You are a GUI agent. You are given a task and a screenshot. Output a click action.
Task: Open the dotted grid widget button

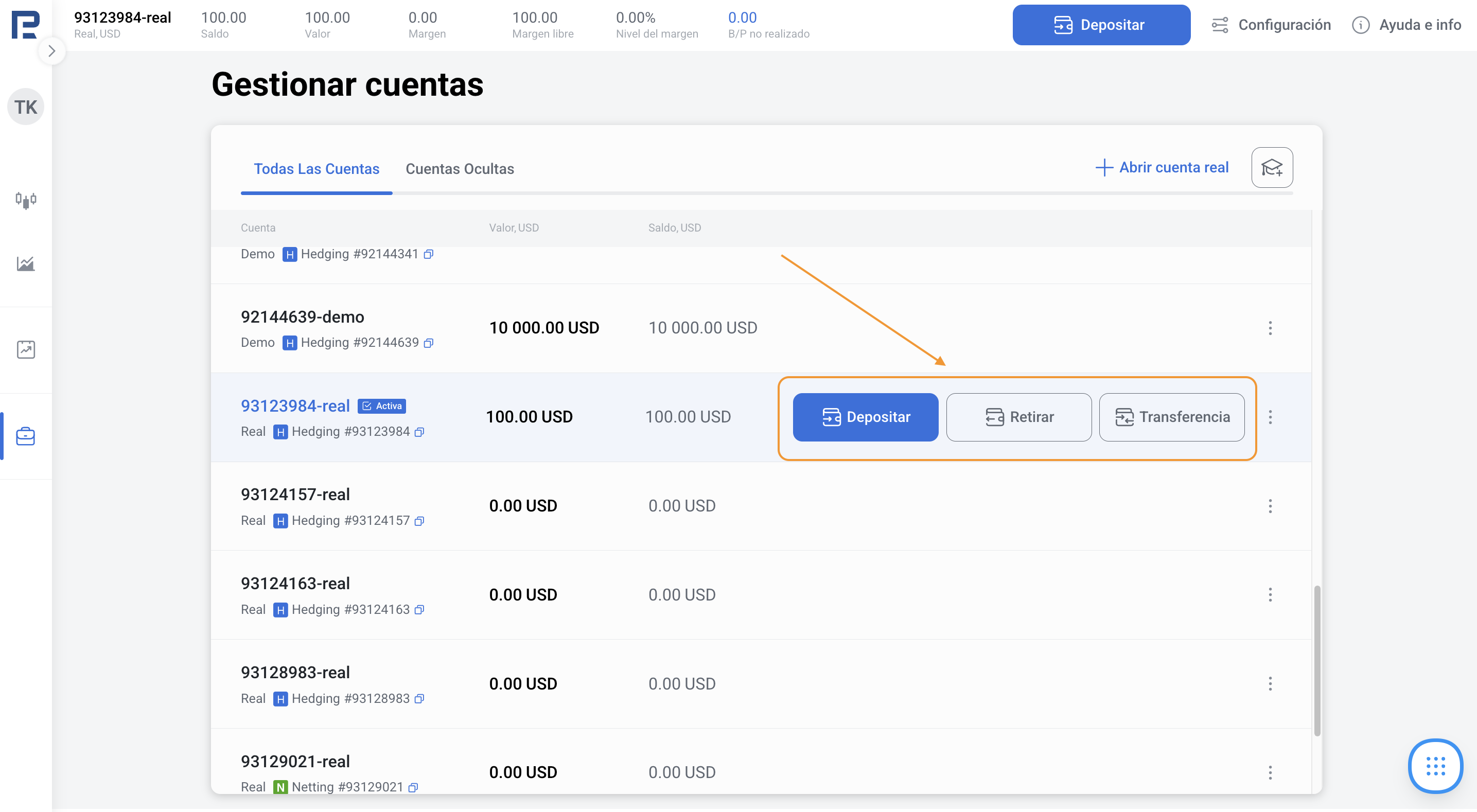pyautogui.click(x=1435, y=766)
